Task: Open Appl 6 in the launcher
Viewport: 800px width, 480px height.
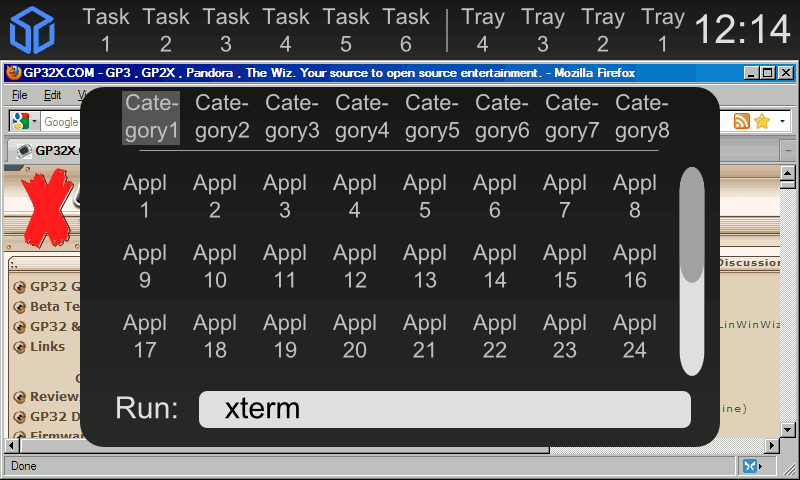Action: pyautogui.click(x=495, y=196)
